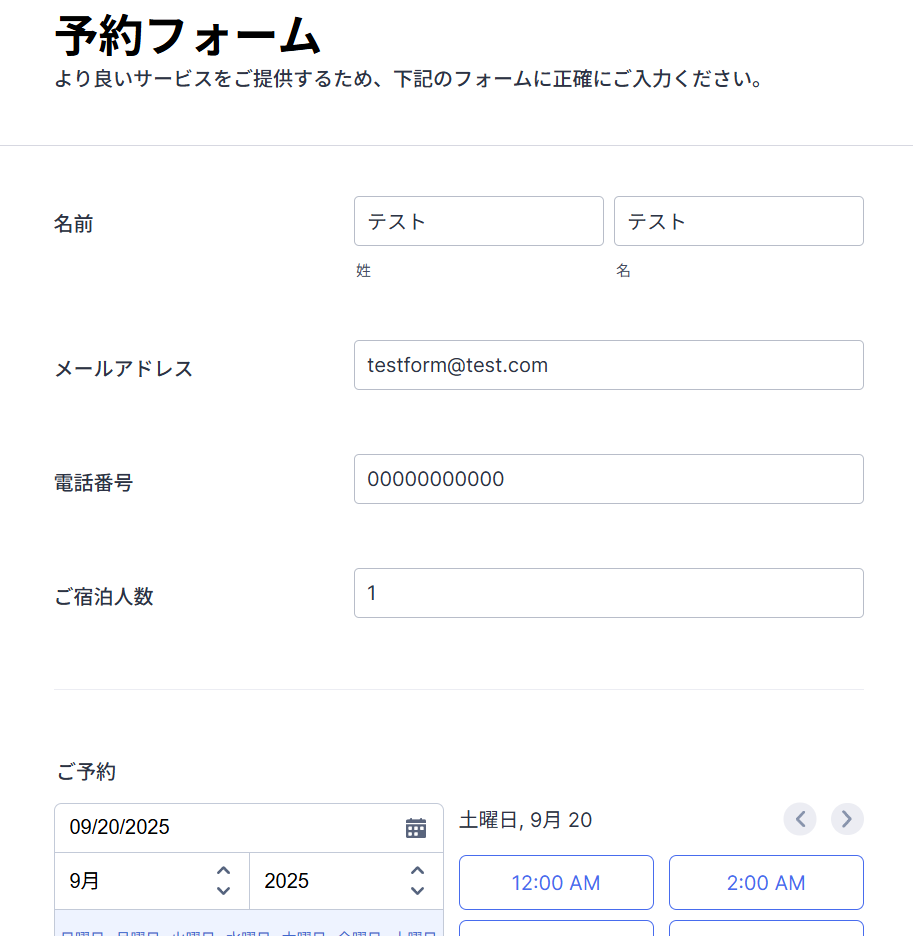Image resolution: width=913 pixels, height=936 pixels.
Task: Focus the 名 (first name) input field
Action: [x=739, y=221]
